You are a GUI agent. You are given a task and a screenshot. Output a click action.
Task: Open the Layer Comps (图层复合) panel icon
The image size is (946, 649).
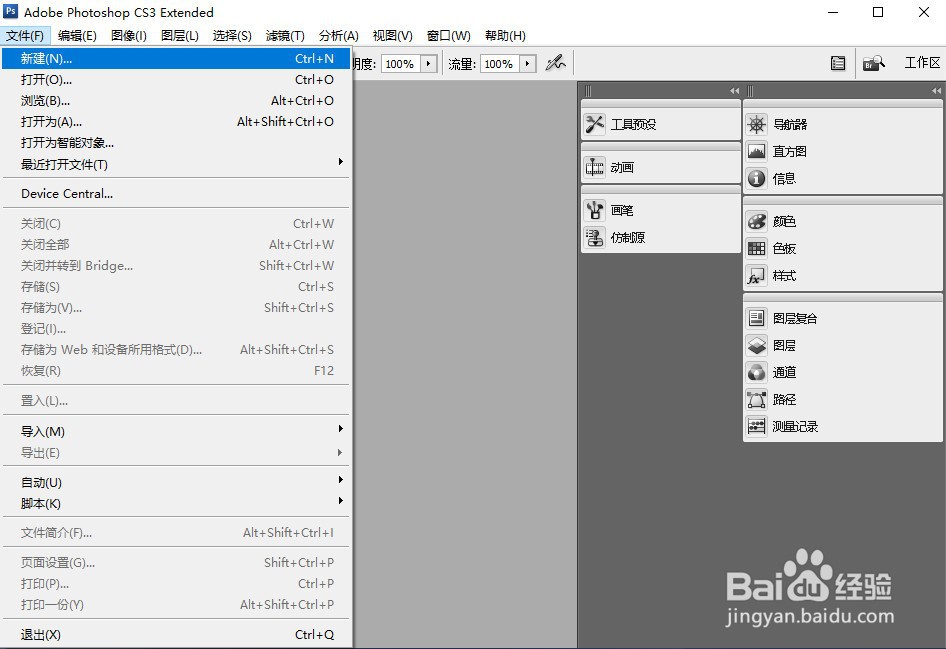pyautogui.click(x=757, y=318)
